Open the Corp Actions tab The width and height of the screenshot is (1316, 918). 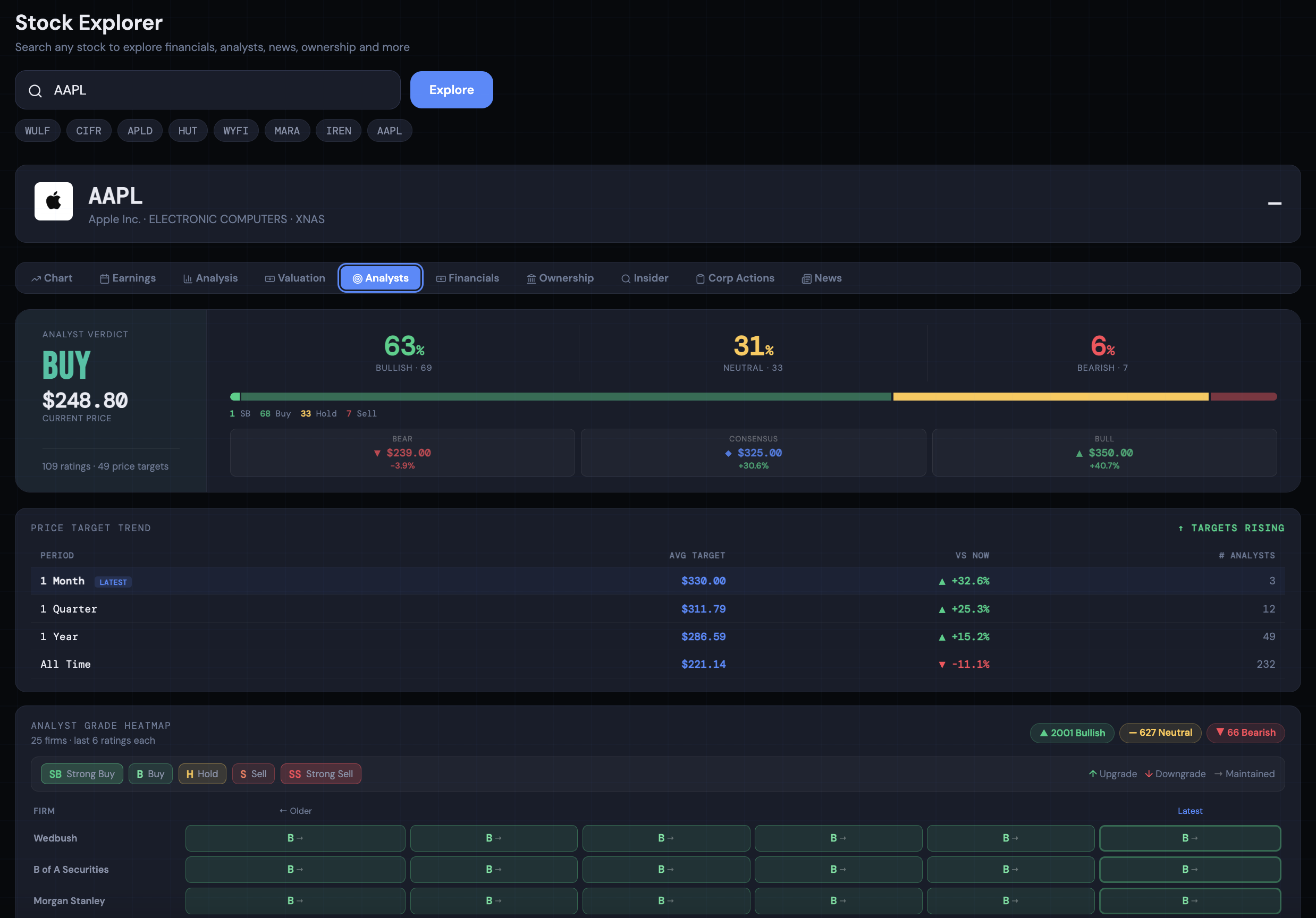tap(735, 278)
